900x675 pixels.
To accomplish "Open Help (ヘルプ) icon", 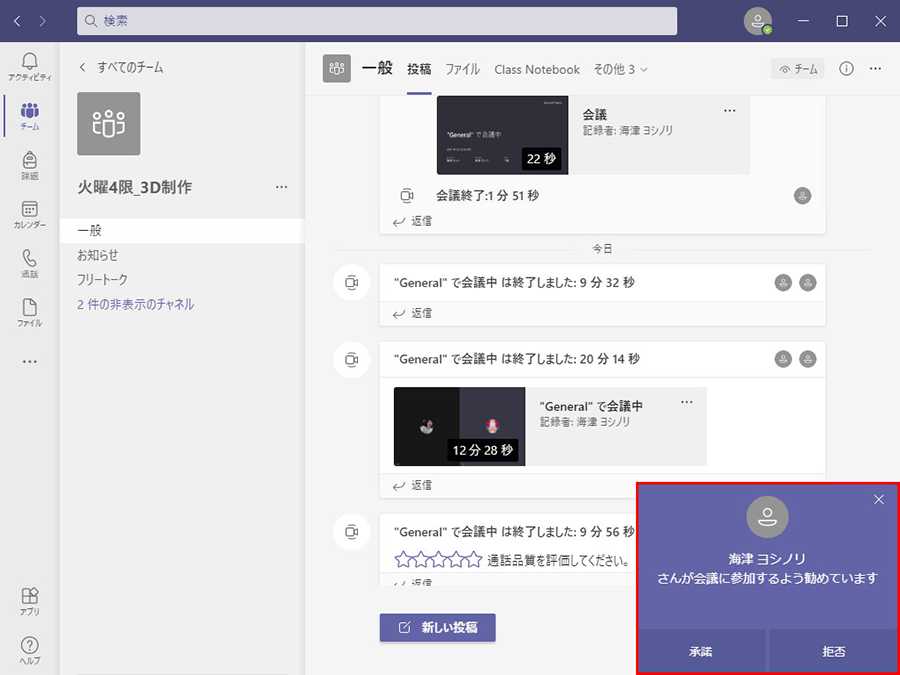I will click(29, 650).
